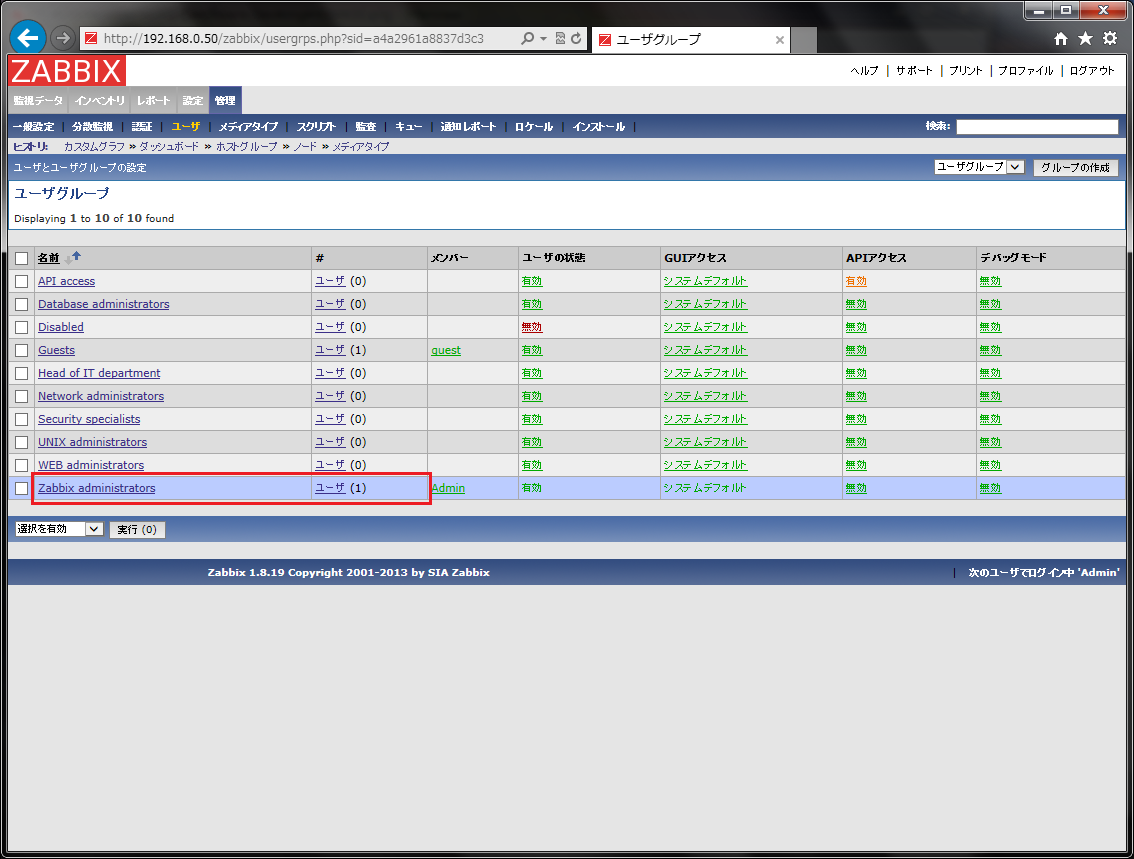Viewport: 1134px width, 859px height.
Task: Refresh the page with the reload icon
Action: coord(576,38)
